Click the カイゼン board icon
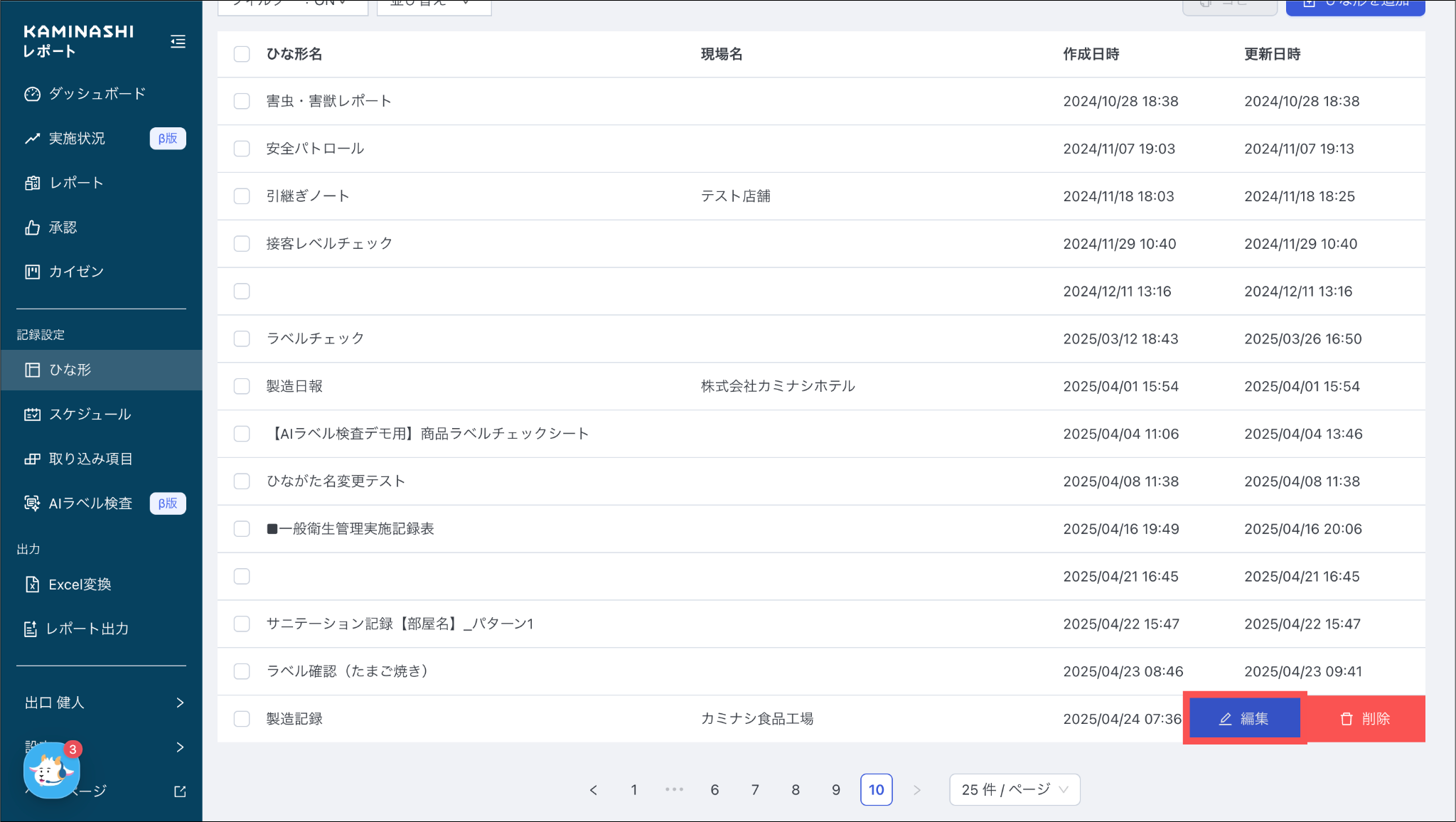This screenshot has width=1456, height=822. tap(32, 272)
